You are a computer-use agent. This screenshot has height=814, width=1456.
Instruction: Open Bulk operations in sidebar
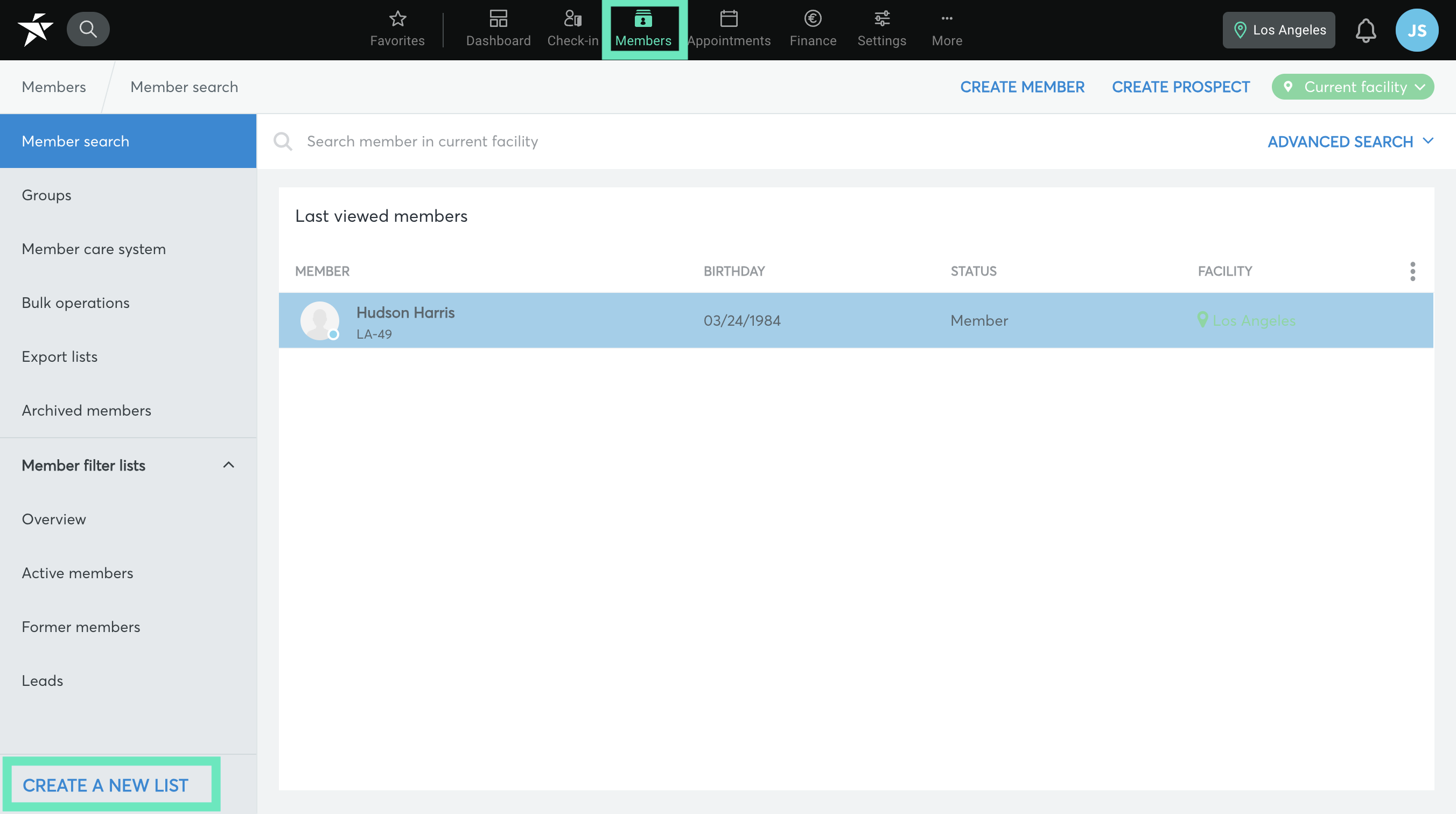[128, 303]
